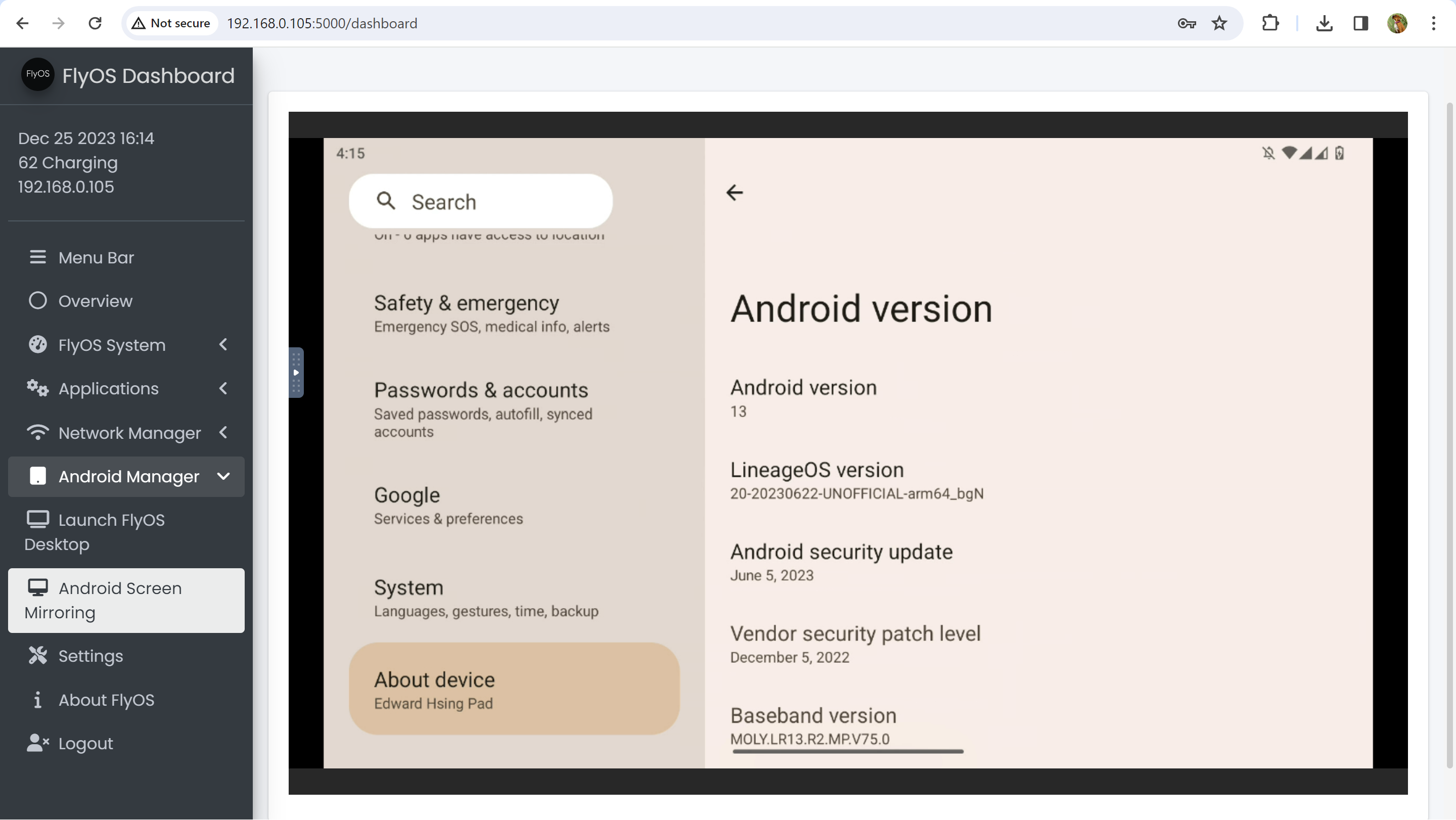1456x820 pixels.
Task: Expand the Applications submenu chevron
Action: coord(223,388)
